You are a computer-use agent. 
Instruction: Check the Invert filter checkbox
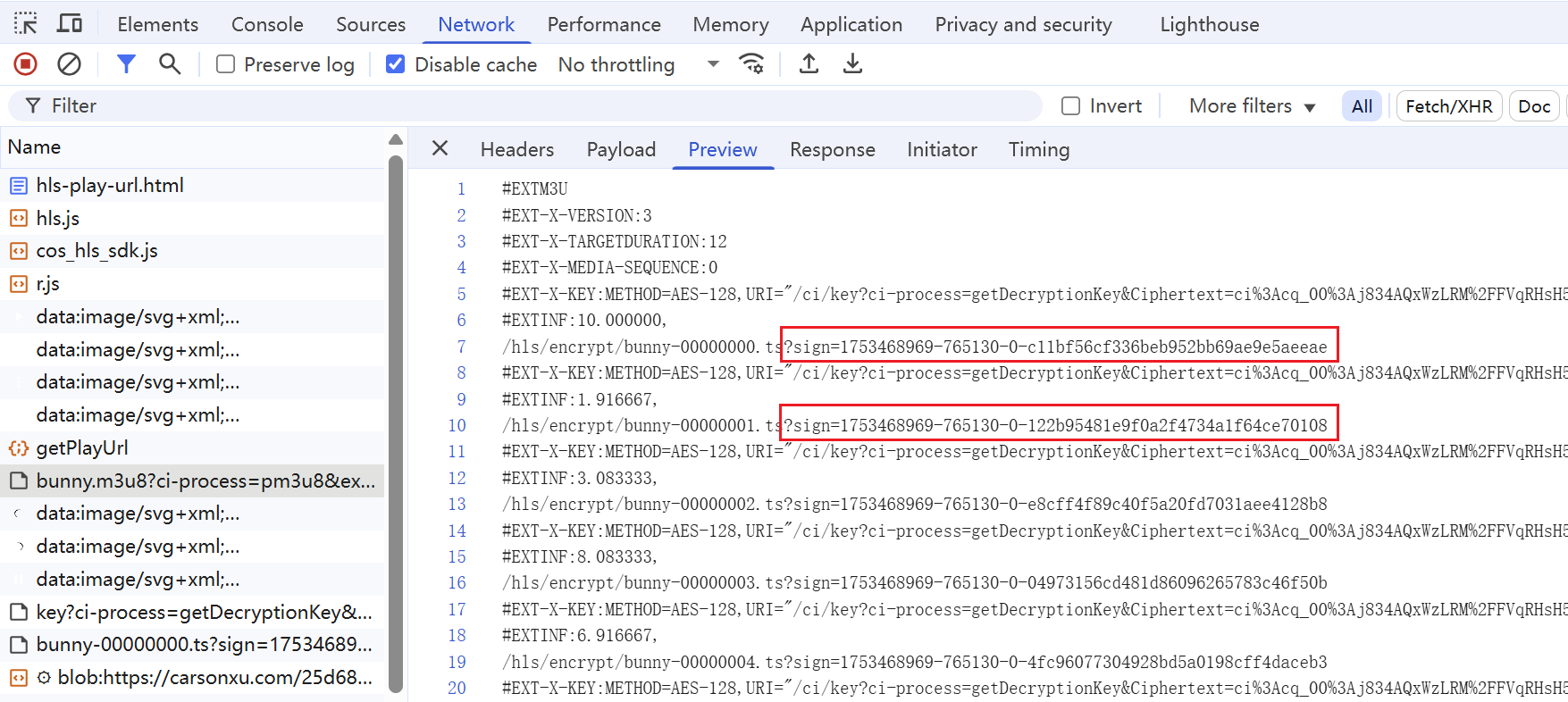click(x=1070, y=106)
